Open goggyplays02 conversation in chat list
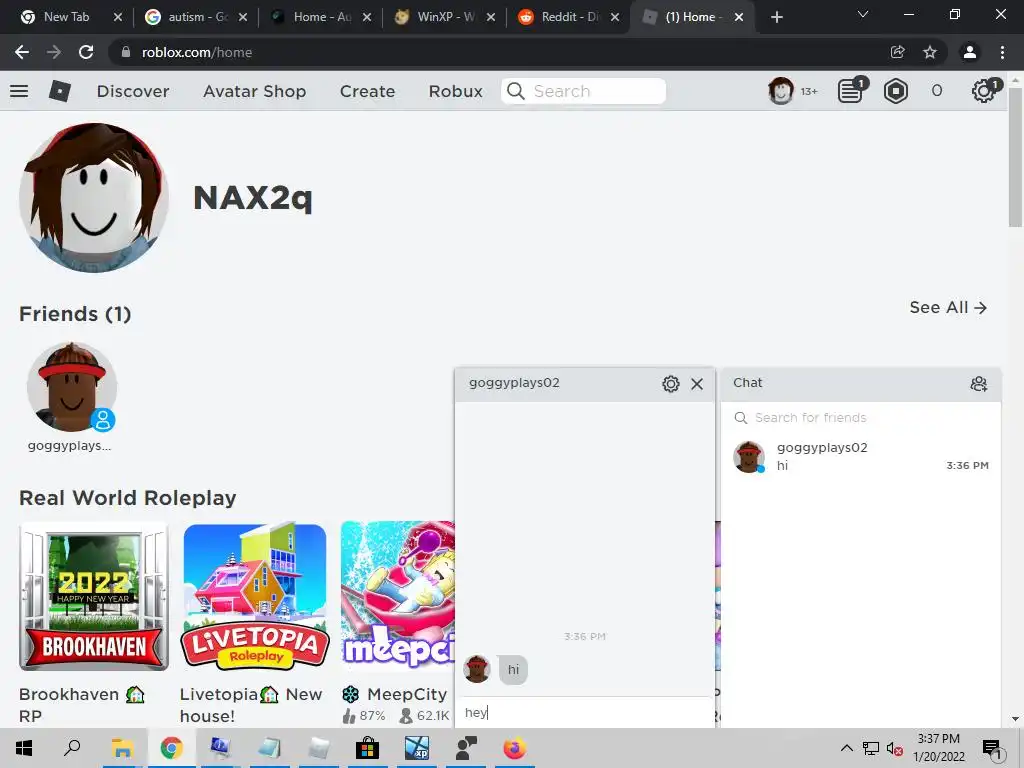 coord(861,456)
